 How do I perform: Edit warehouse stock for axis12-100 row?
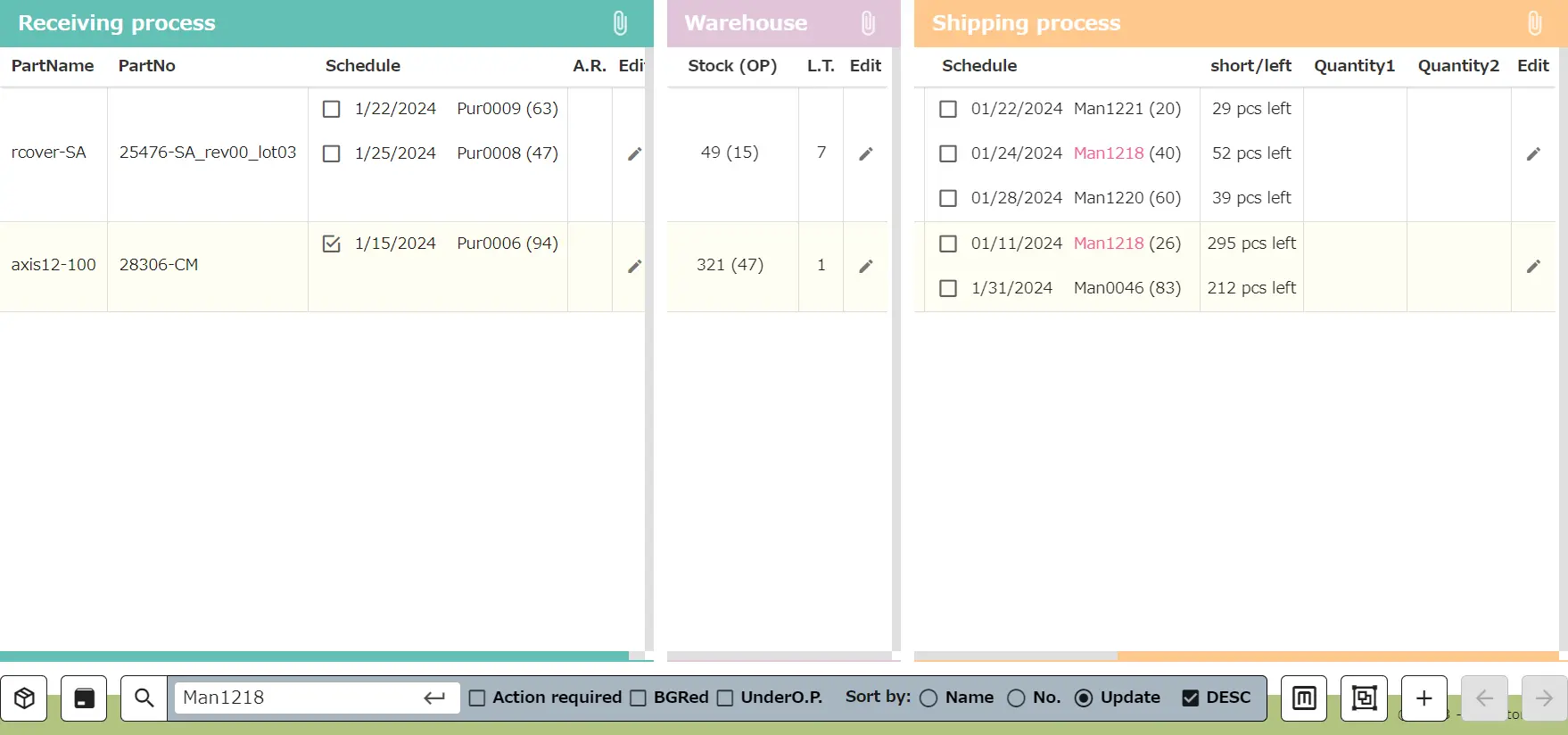point(865,266)
